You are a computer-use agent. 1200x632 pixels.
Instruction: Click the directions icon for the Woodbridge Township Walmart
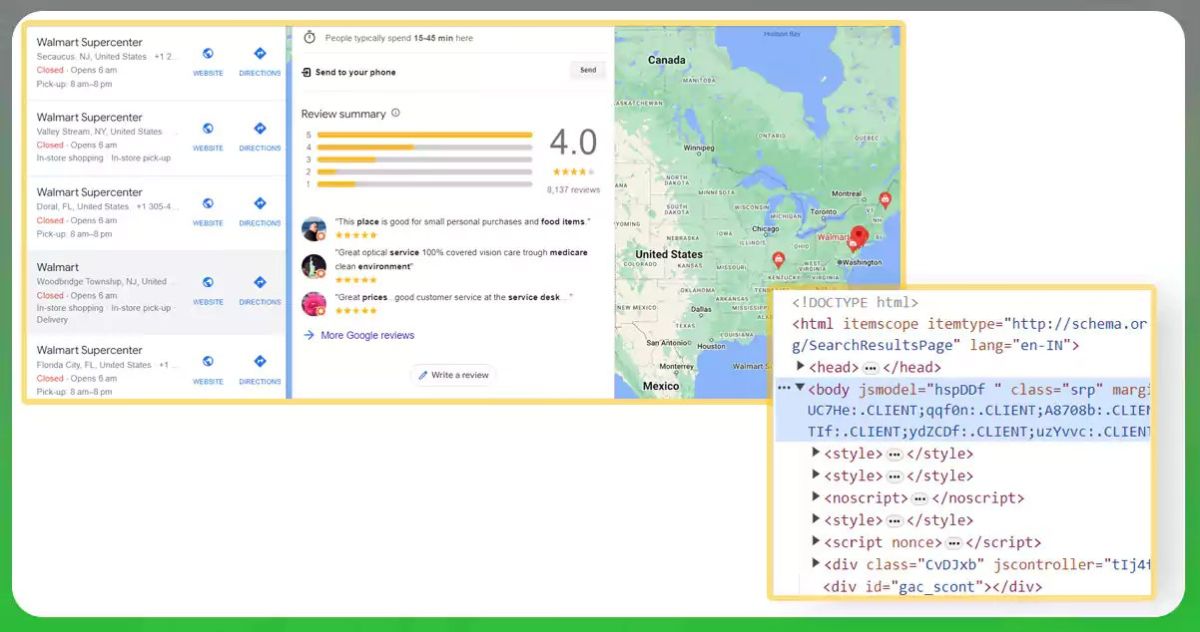tap(260, 283)
